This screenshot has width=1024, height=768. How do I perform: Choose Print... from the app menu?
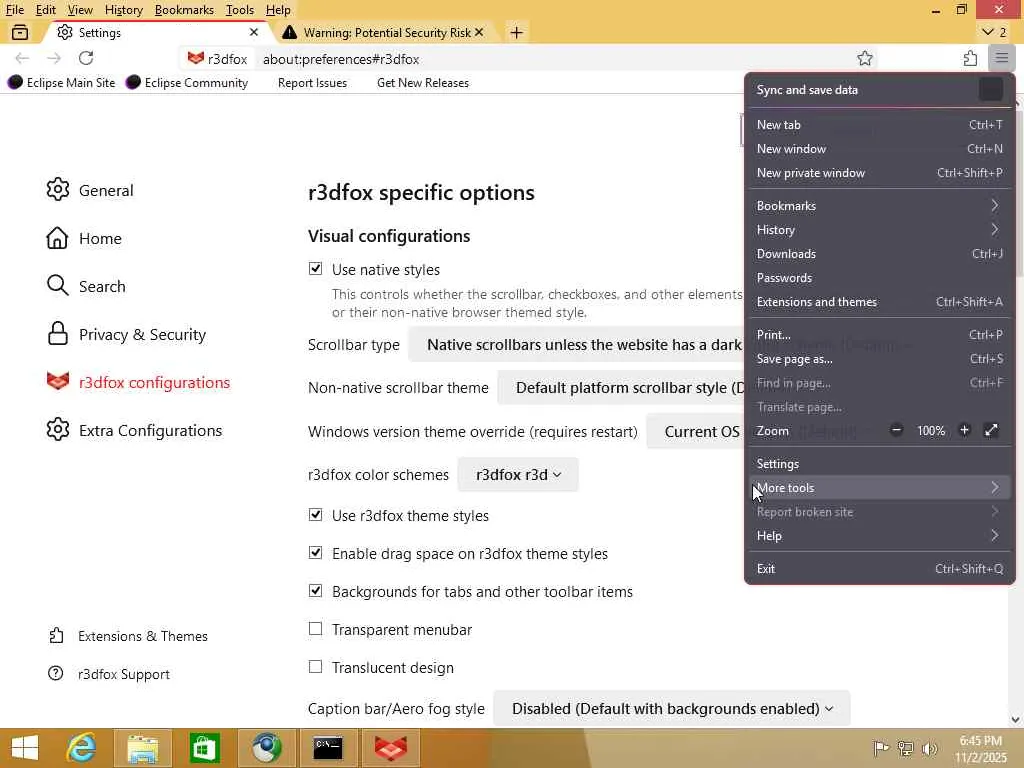(x=879, y=335)
